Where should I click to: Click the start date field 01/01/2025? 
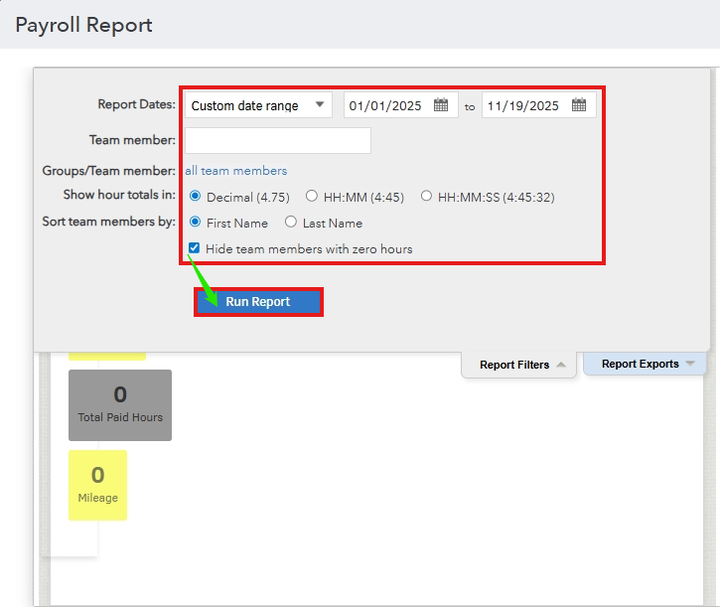[386, 105]
